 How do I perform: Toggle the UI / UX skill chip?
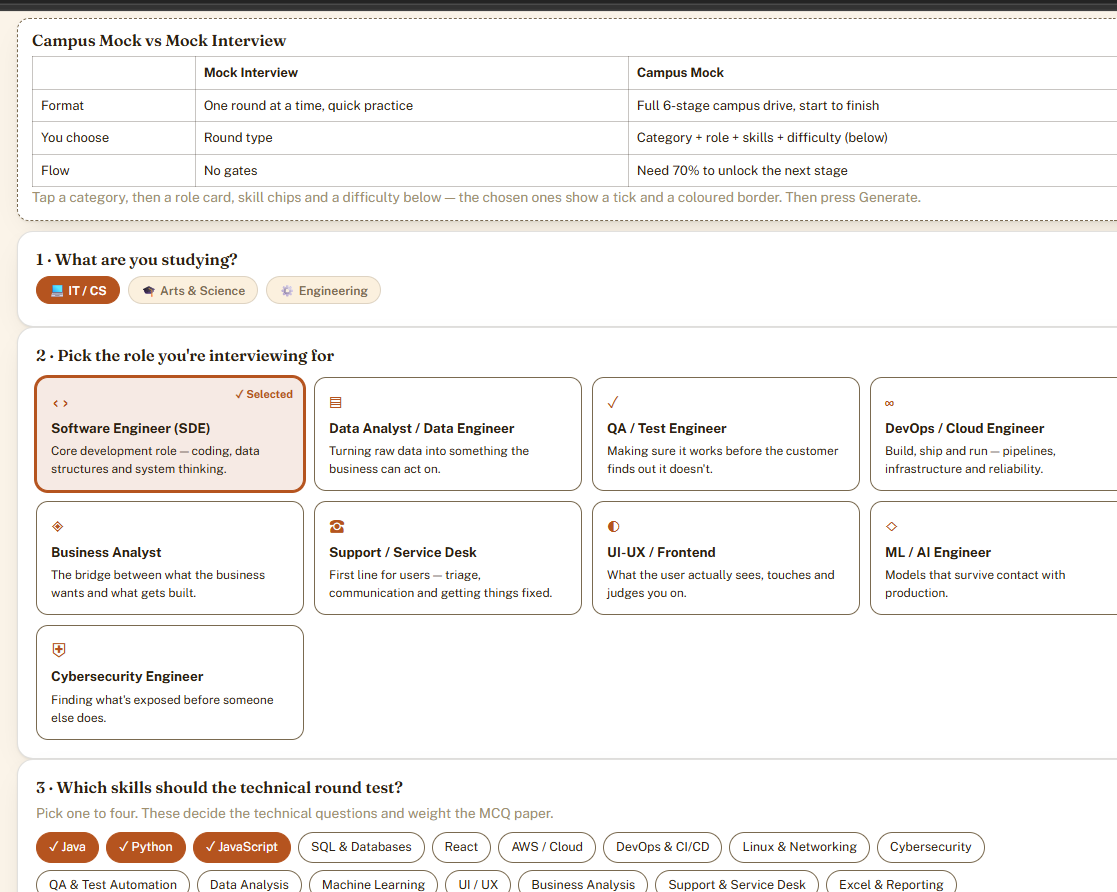[478, 883]
